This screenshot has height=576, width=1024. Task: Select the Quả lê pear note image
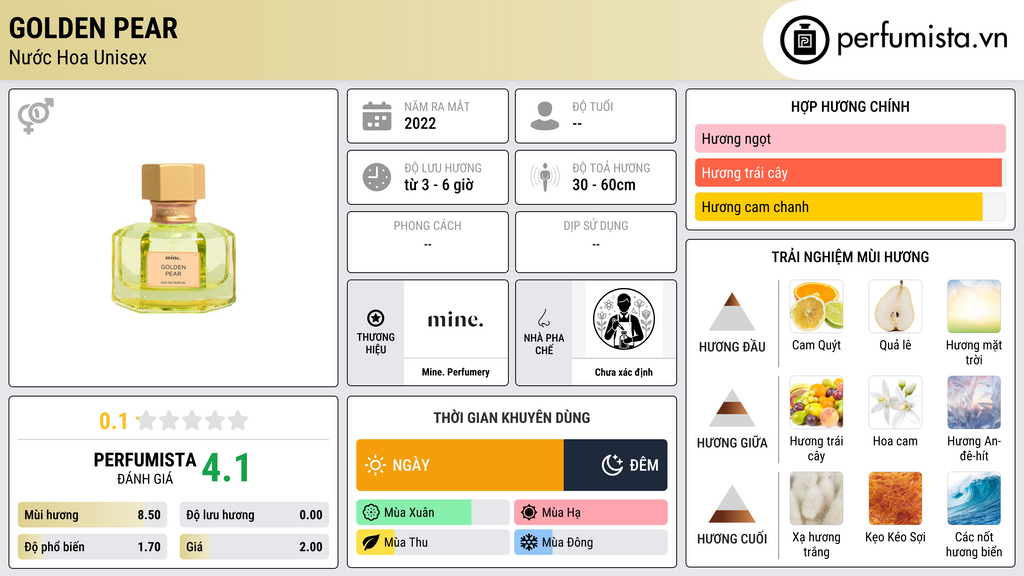coord(895,306)
